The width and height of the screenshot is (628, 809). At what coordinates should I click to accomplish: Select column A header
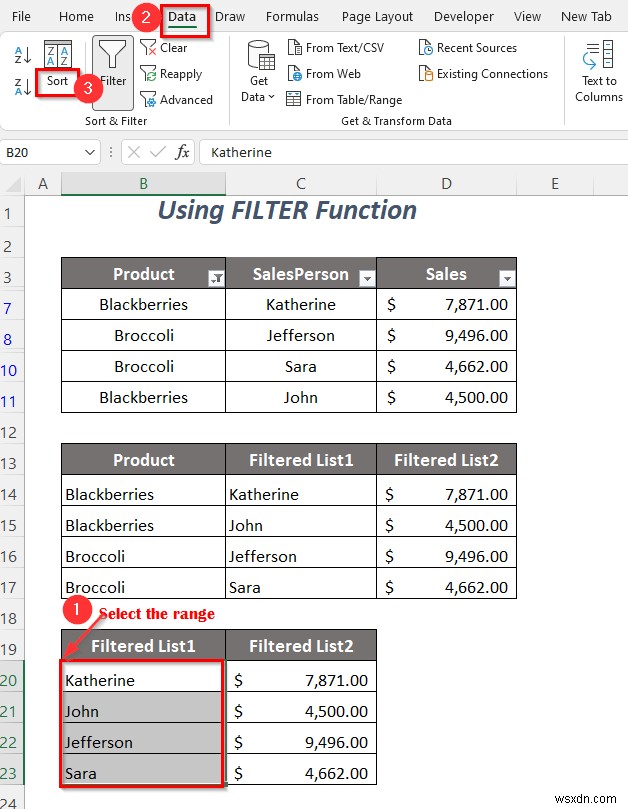[x=43, y=184]
